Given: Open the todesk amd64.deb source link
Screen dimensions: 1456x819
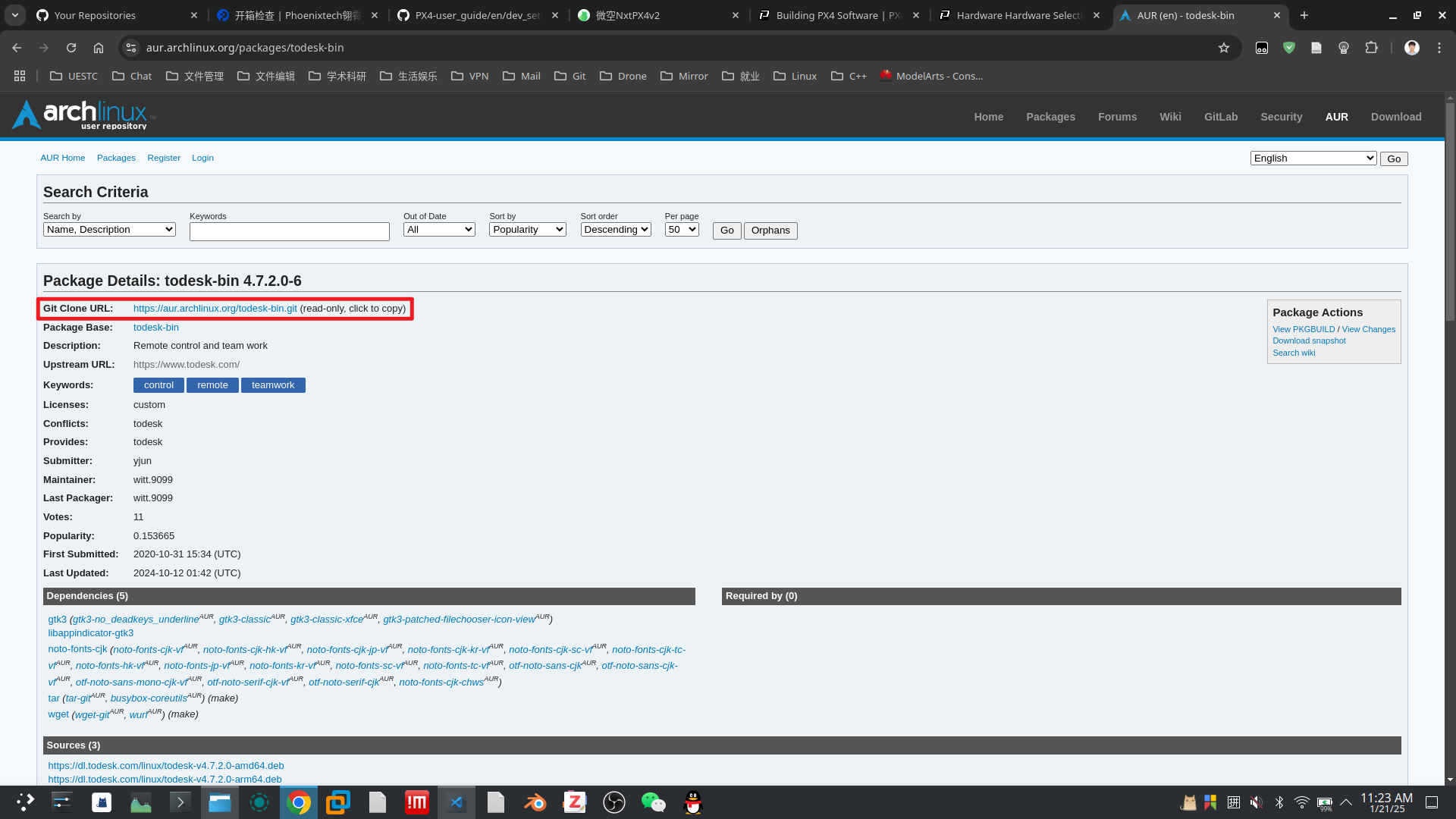Looking at the screenshot, I should (x=166, y=766).
